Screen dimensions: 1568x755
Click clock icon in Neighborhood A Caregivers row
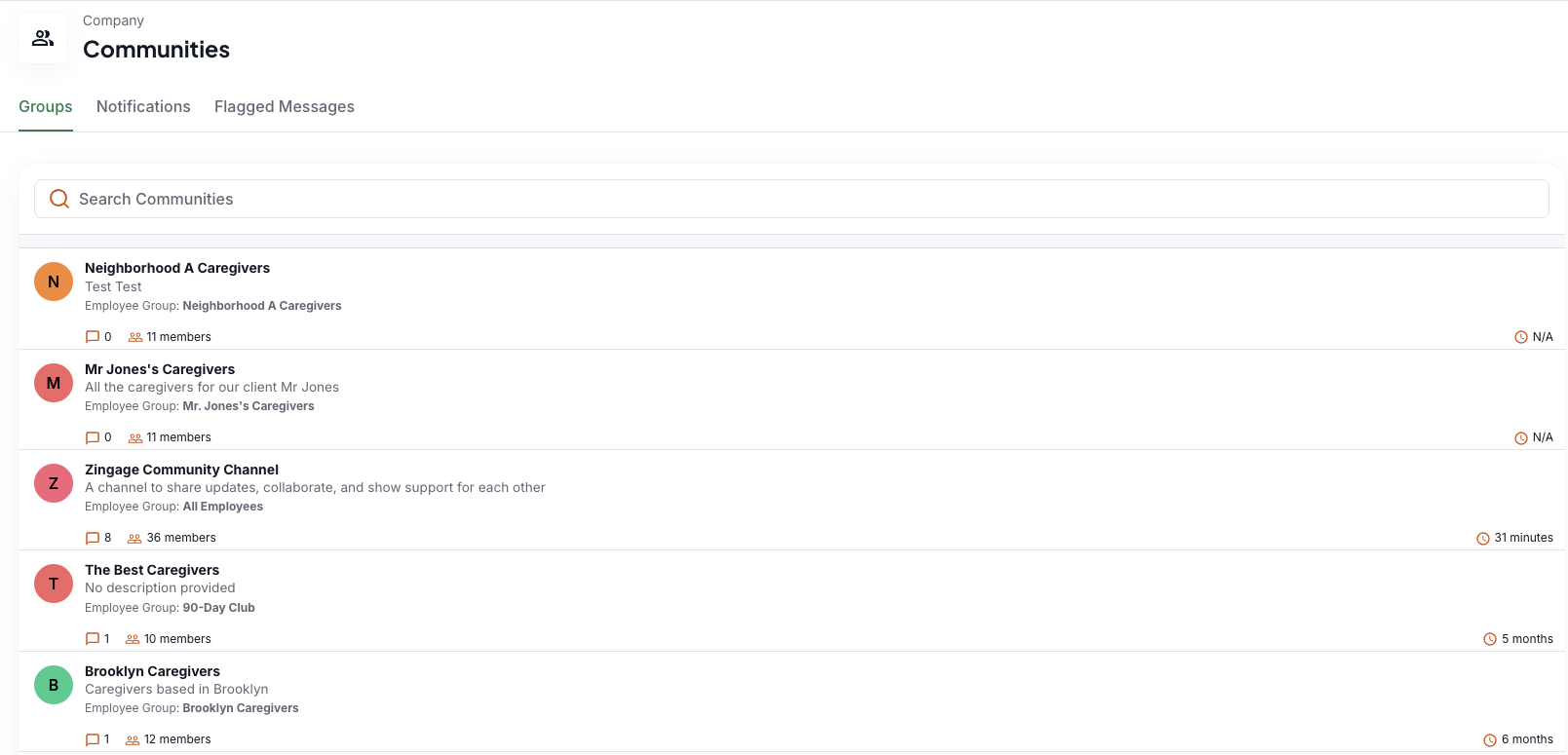tap(1521, 337)
